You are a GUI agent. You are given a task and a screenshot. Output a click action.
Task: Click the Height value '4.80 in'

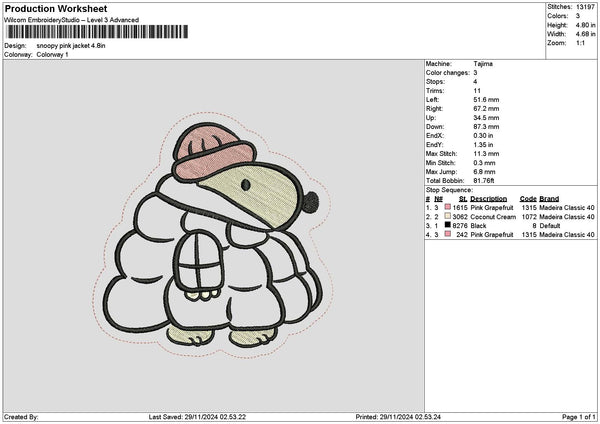pyautogui.click(x=585, y=25)
